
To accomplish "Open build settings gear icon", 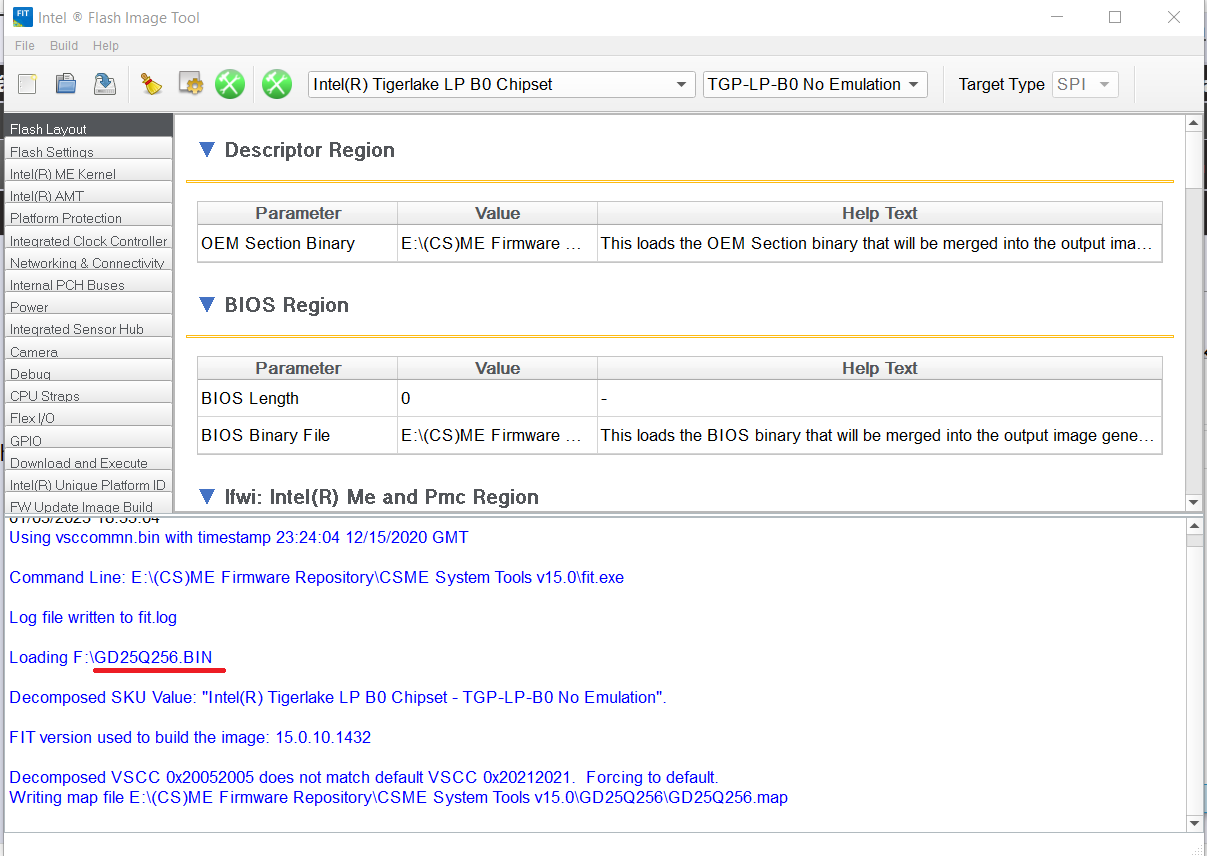I will pyautogui.click(x=191, y=84).
